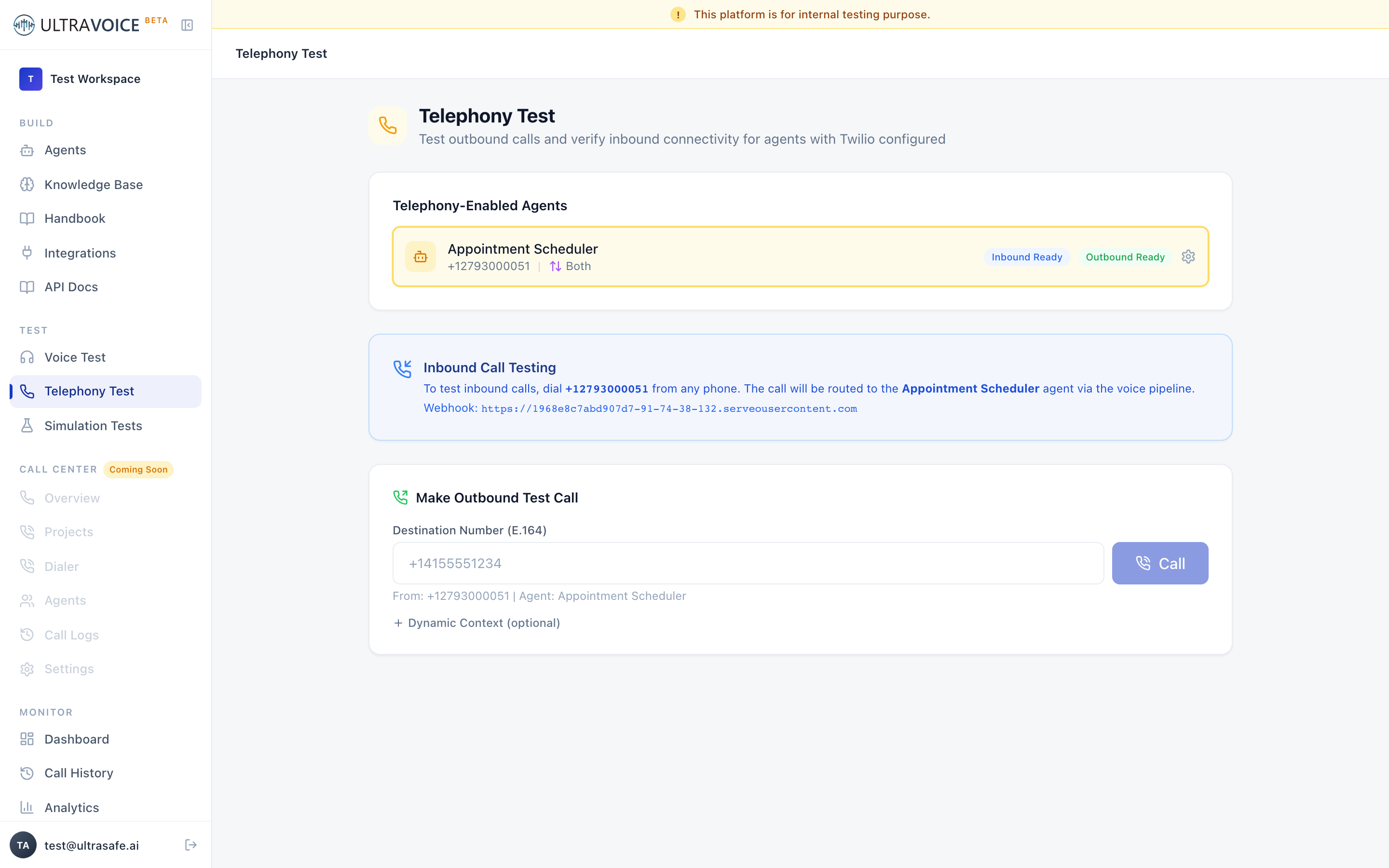
Task: Click the Call button
Action: coord(1160,563)
